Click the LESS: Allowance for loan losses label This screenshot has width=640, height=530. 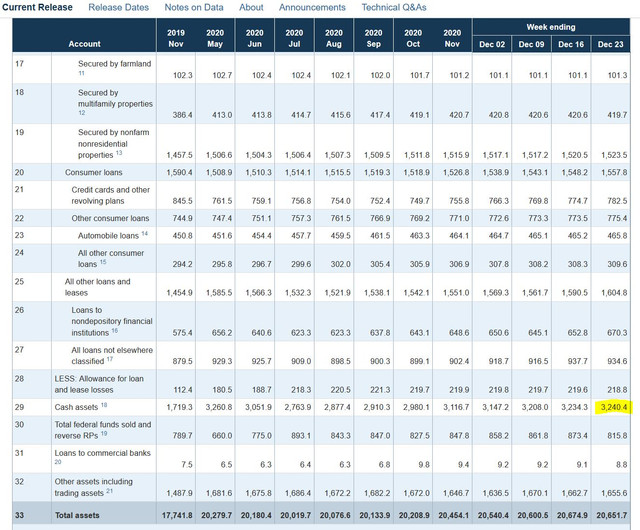click(99, 384)
